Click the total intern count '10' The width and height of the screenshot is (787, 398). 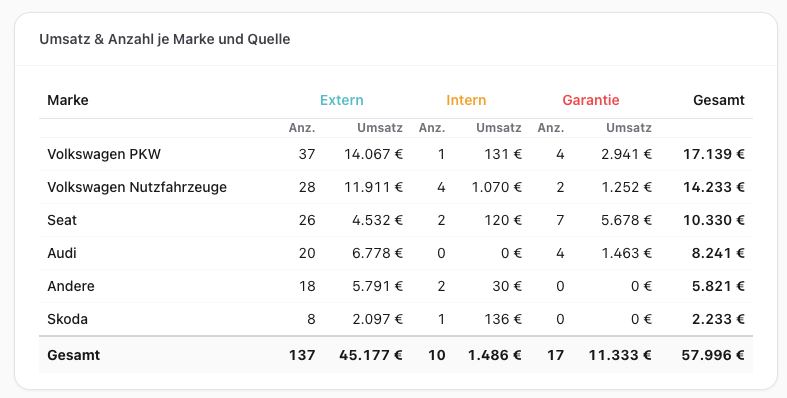437,355
